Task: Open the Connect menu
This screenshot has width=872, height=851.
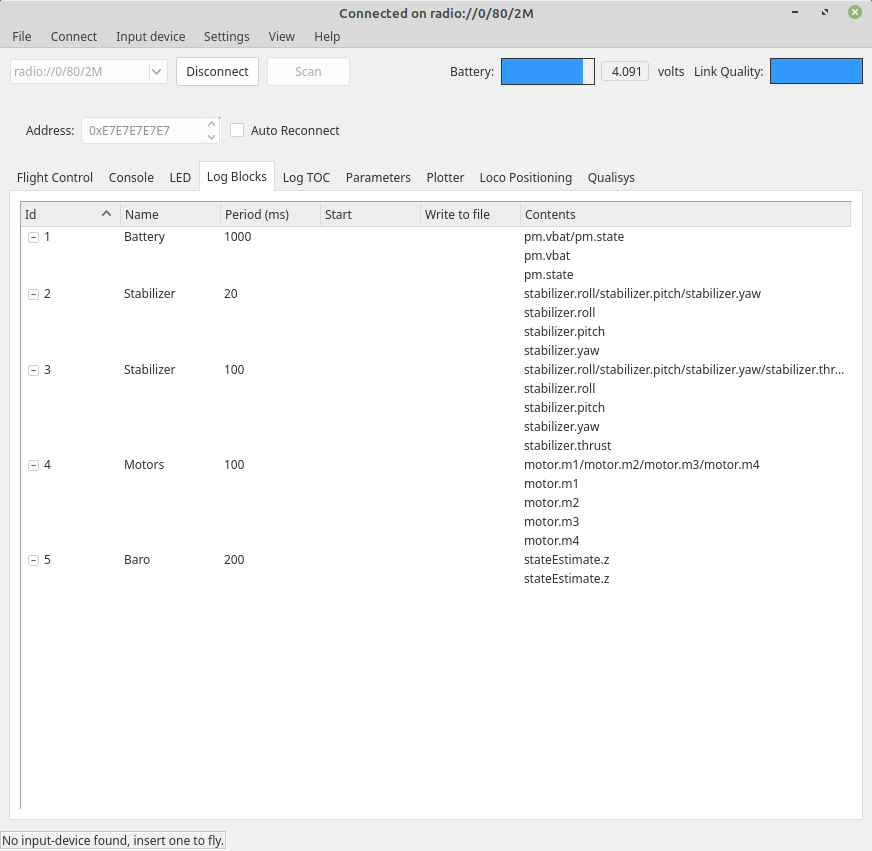Action: [73, 37]
